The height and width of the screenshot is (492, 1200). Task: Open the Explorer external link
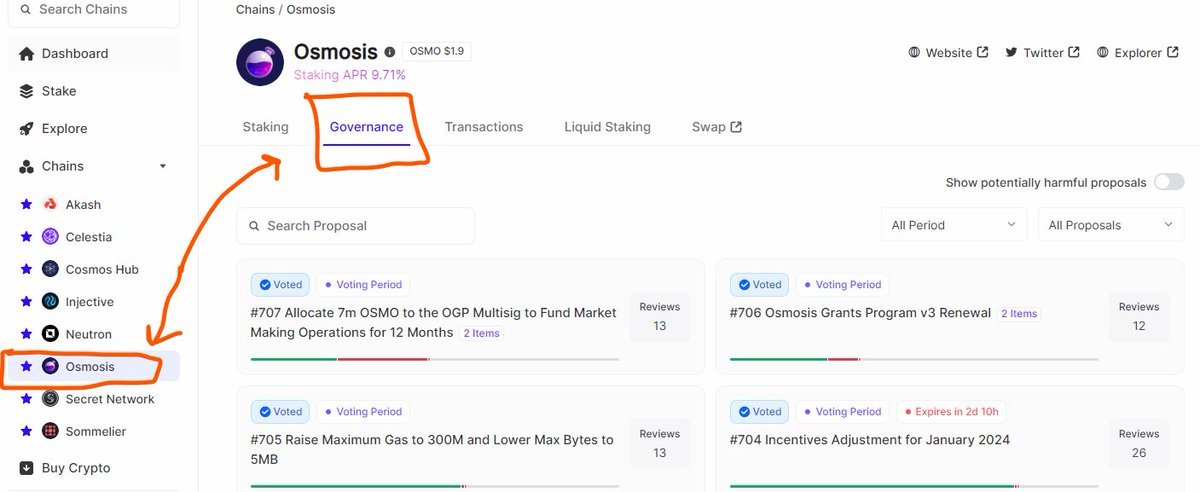pos(1138,52)
